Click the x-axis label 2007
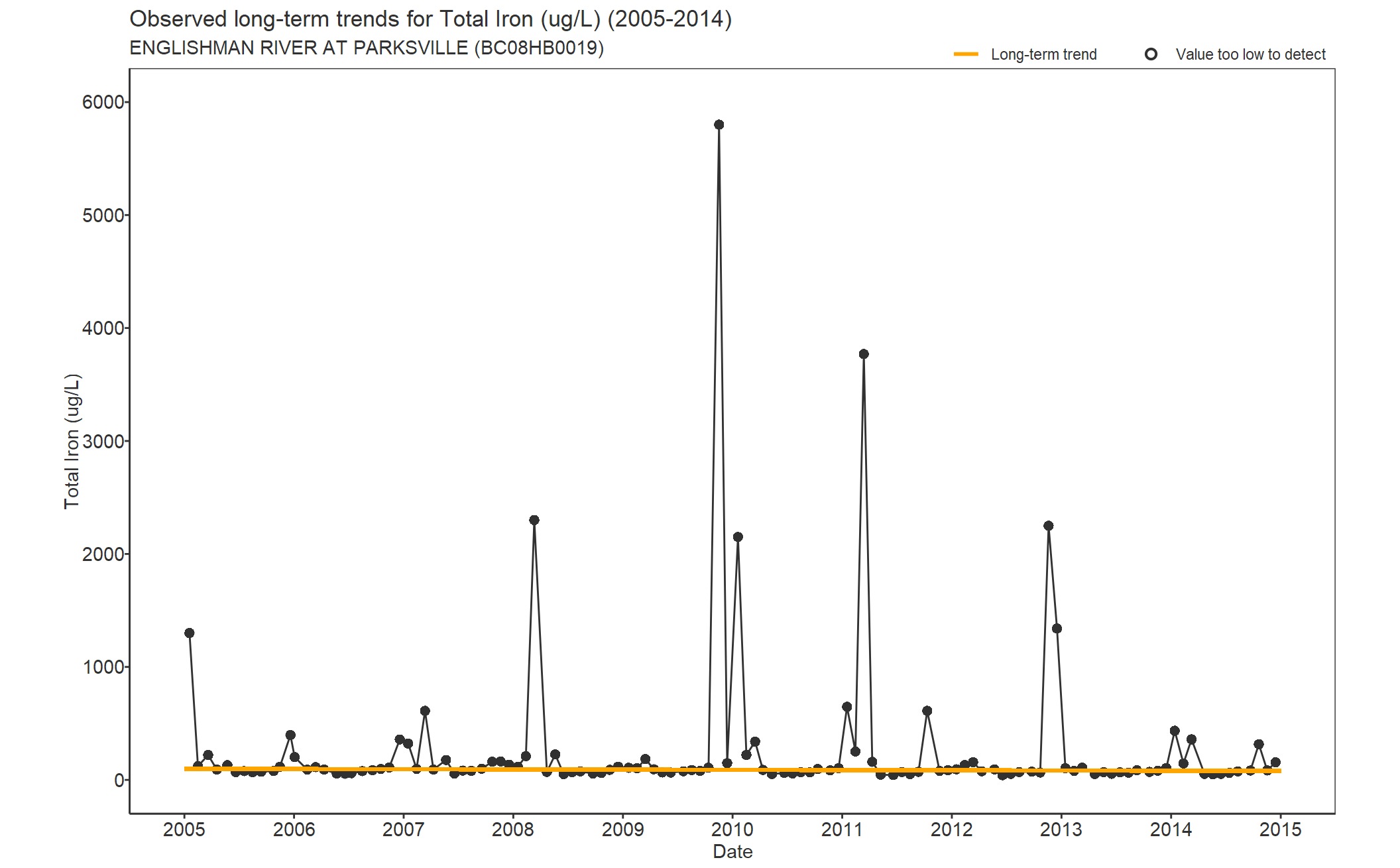 click(x=404, y=830)
